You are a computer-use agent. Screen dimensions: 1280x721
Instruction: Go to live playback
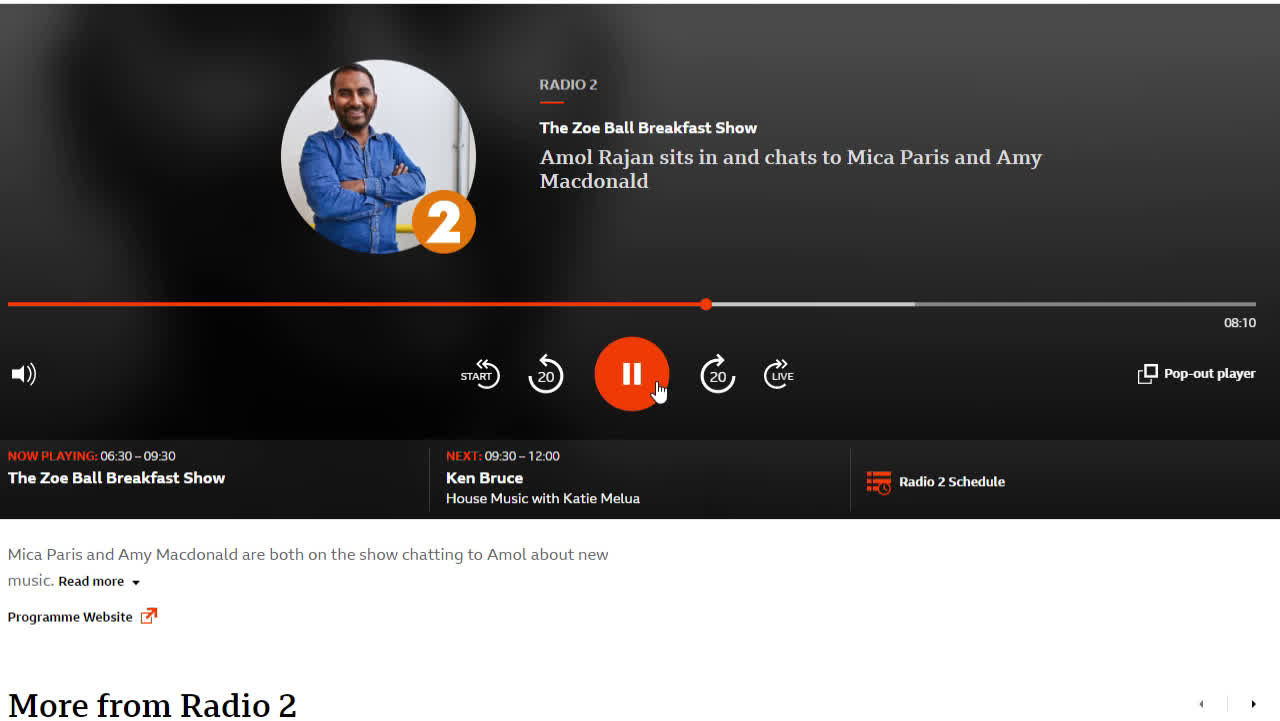[x=779, y=374]
